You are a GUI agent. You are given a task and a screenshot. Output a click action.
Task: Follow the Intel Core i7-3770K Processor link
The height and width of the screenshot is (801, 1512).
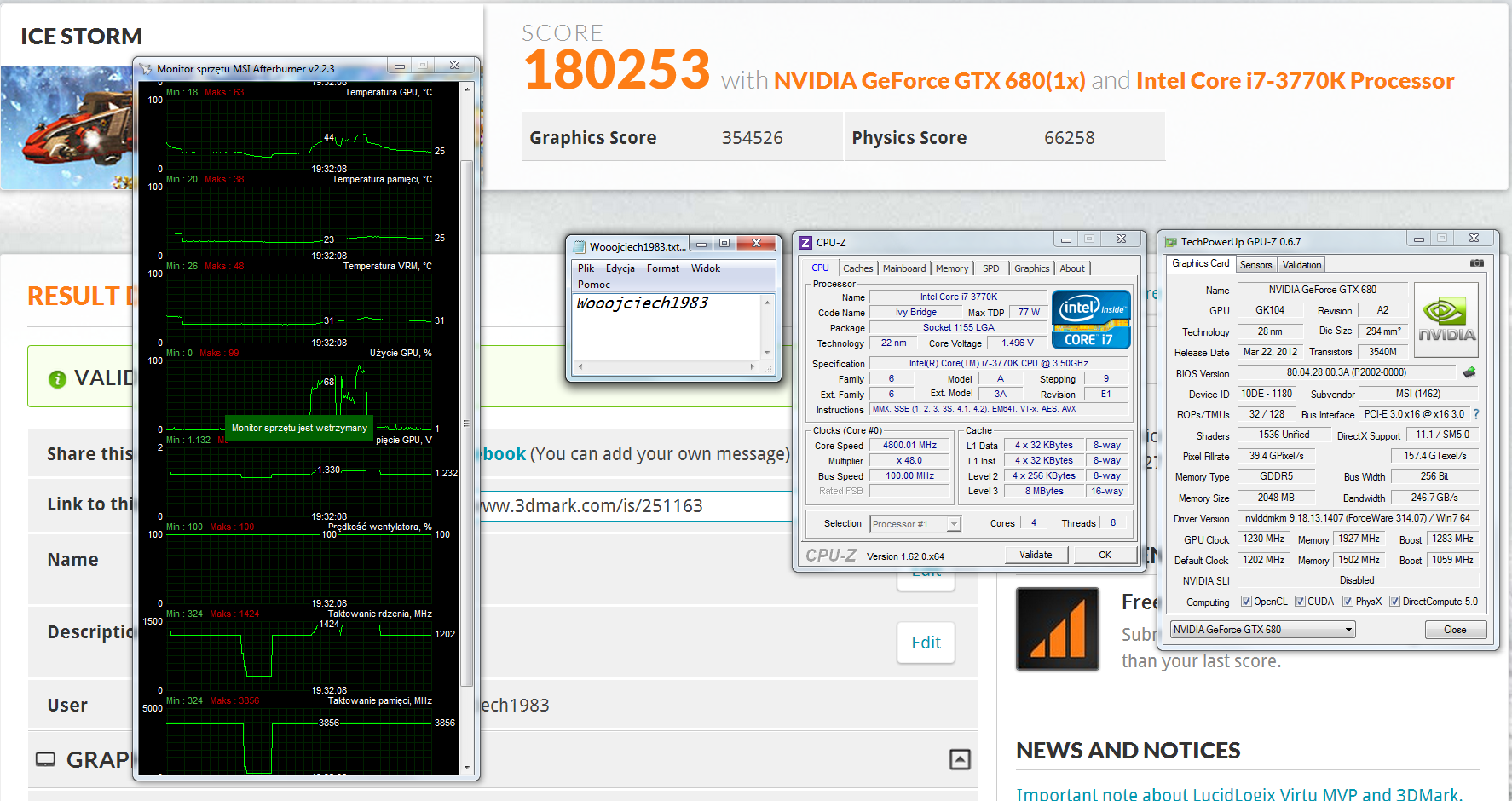pyautogui.click(x=1295, y=81)
